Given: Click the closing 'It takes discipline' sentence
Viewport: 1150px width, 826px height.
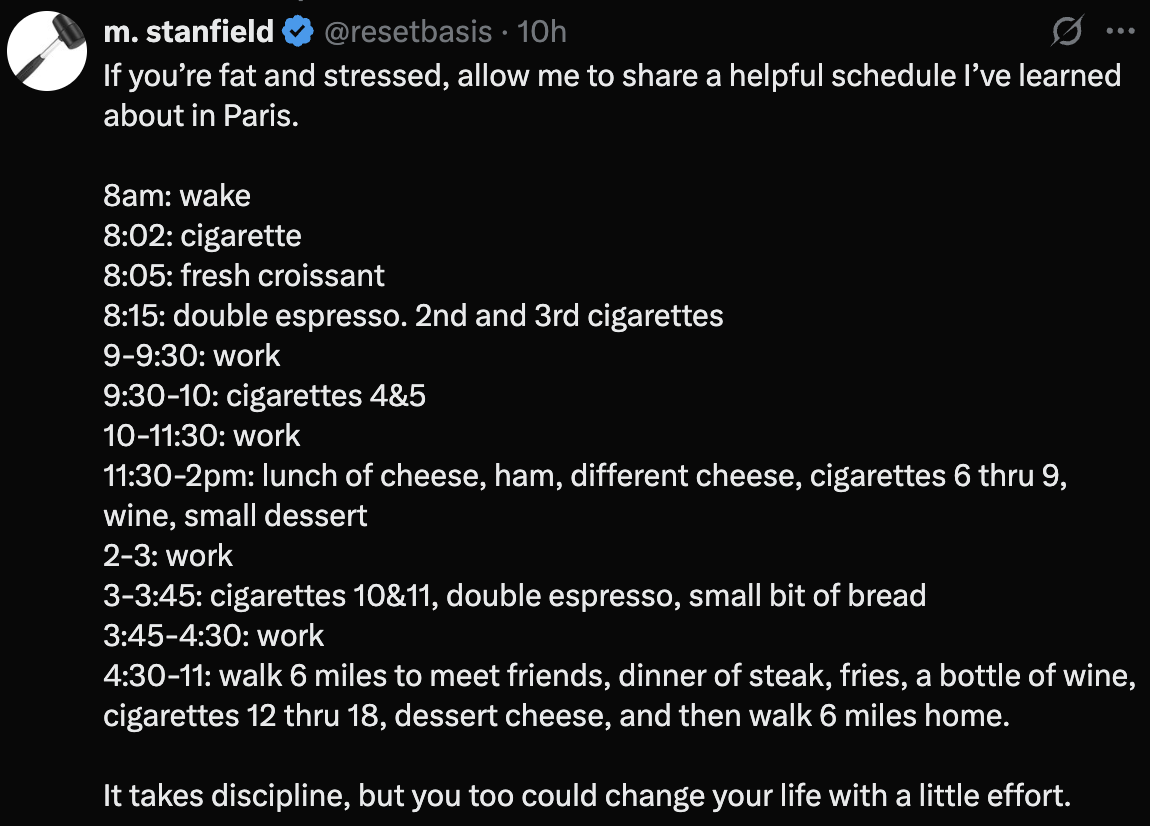Looking at the screenshot, I should tap(587, 796).
